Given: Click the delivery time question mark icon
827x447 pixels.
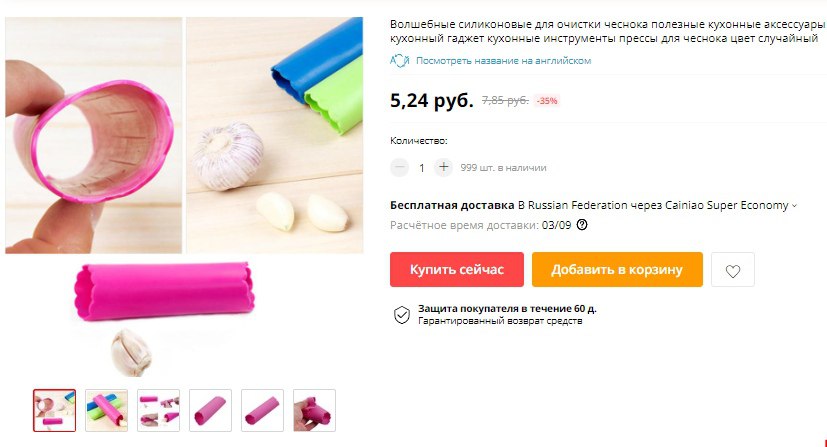Looking at the screenshot, I should click(x=582, y=225).
